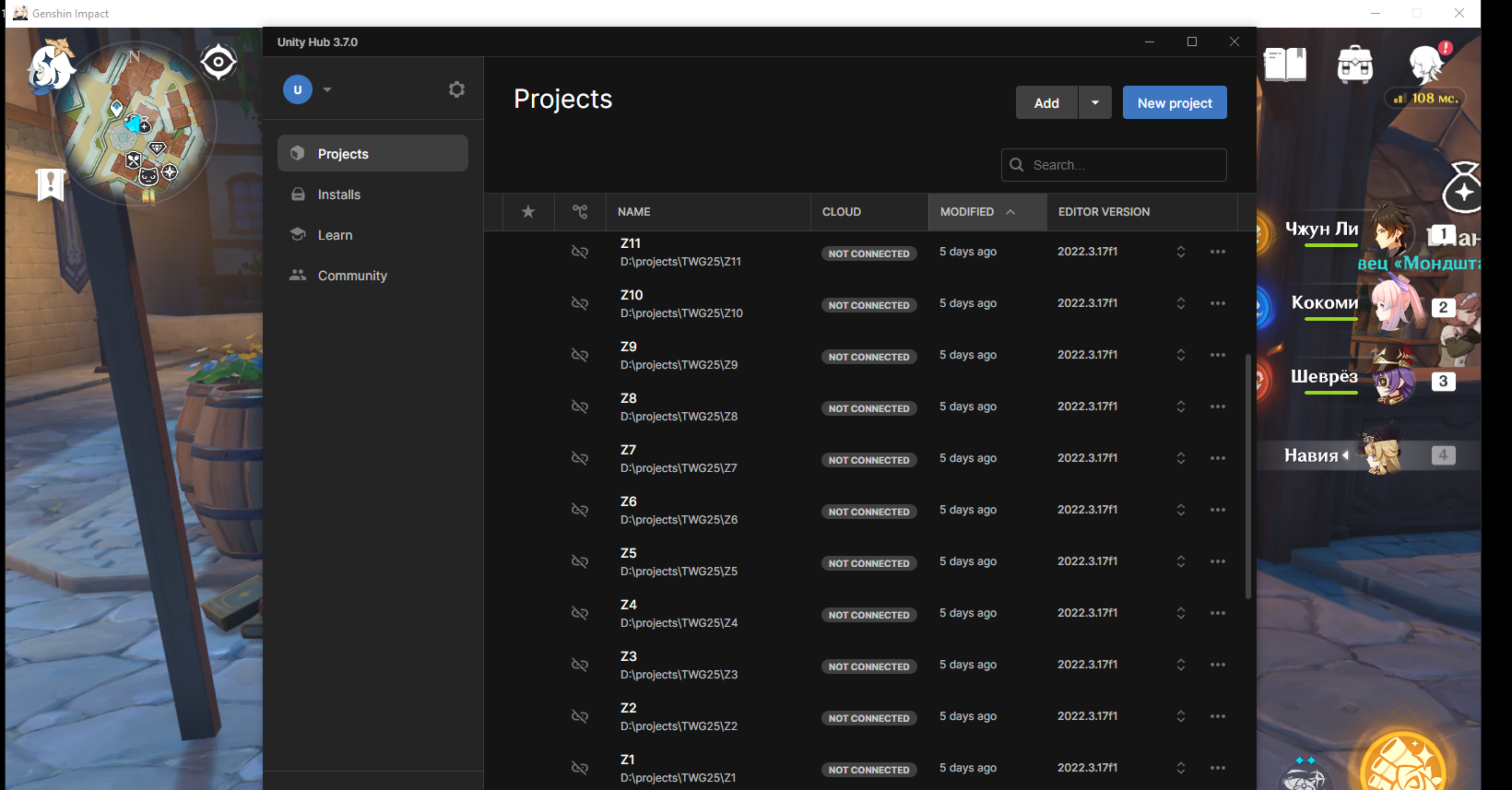Sort projects by MODIFIED column
The image size is (1512, 790).
(x=987, y=212)
